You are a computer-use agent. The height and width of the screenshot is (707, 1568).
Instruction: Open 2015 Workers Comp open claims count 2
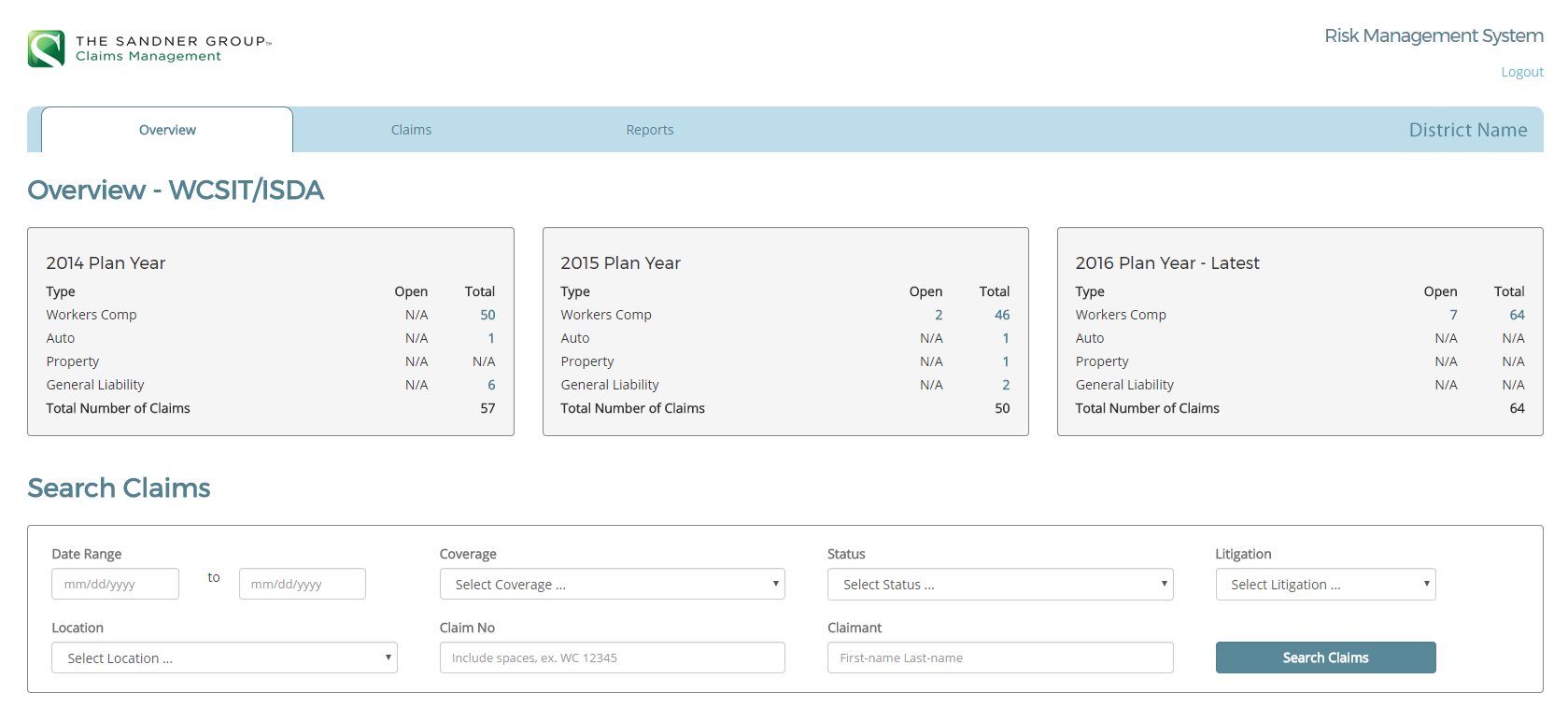939,315
